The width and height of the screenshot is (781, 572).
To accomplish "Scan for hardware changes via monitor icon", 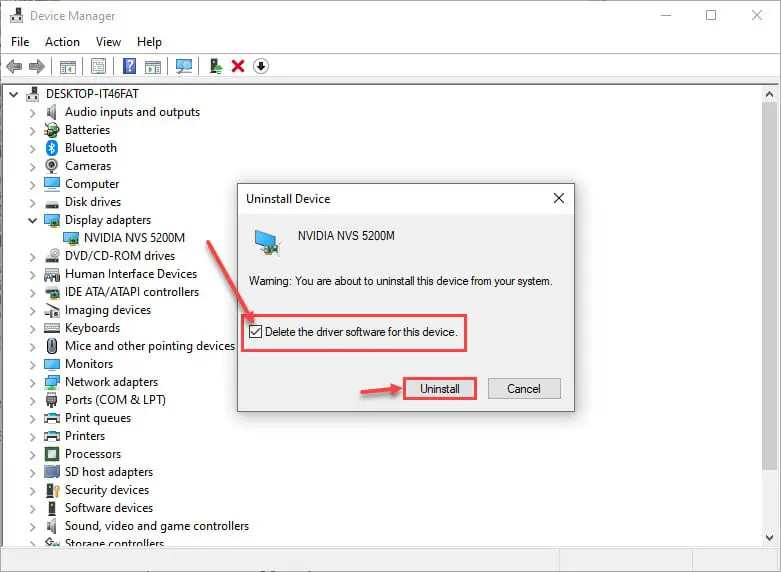I will point(184,66).
